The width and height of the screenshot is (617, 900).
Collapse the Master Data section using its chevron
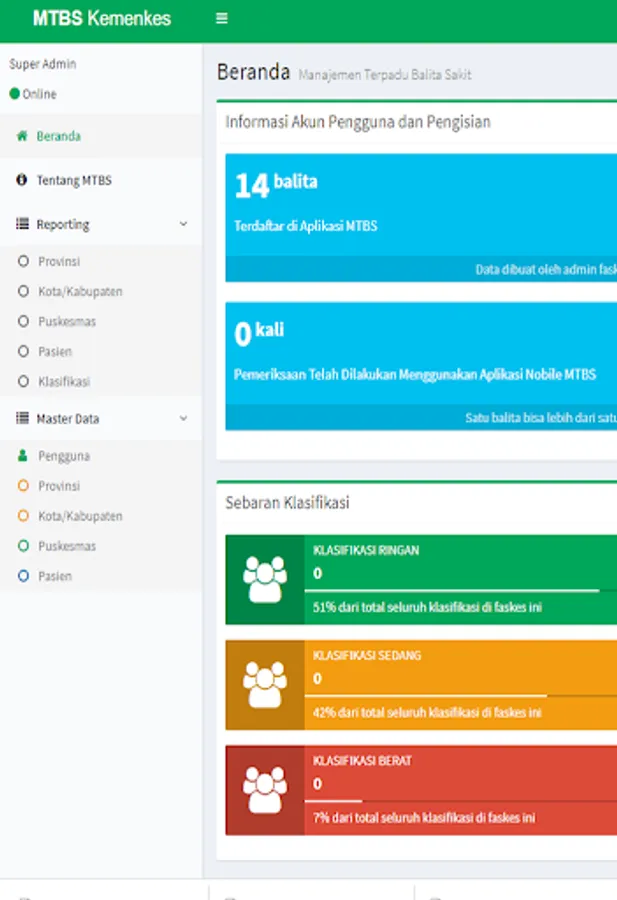pyautogui.click(x=183, y=418)
